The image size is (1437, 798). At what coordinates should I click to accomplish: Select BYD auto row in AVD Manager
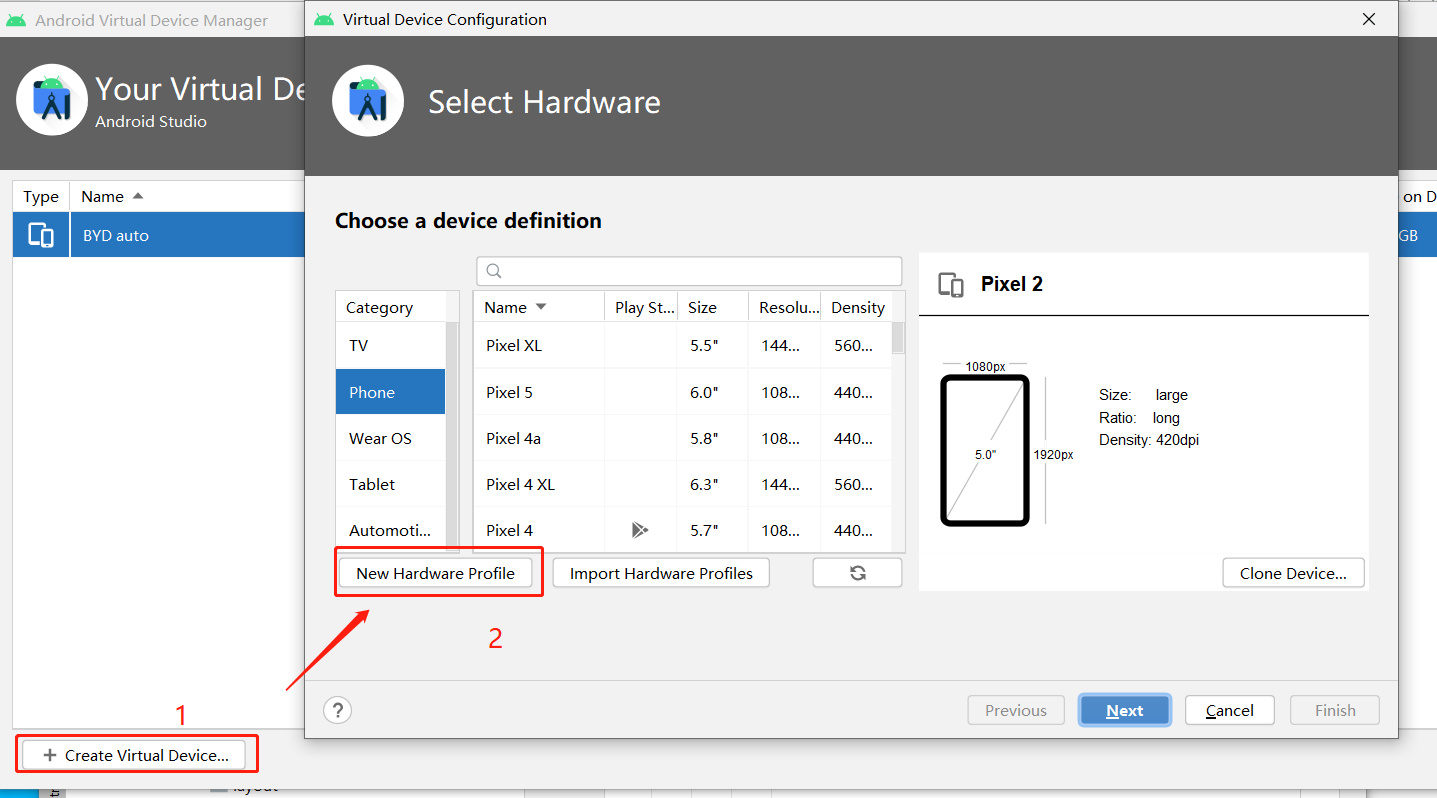(x=158, y=235)
